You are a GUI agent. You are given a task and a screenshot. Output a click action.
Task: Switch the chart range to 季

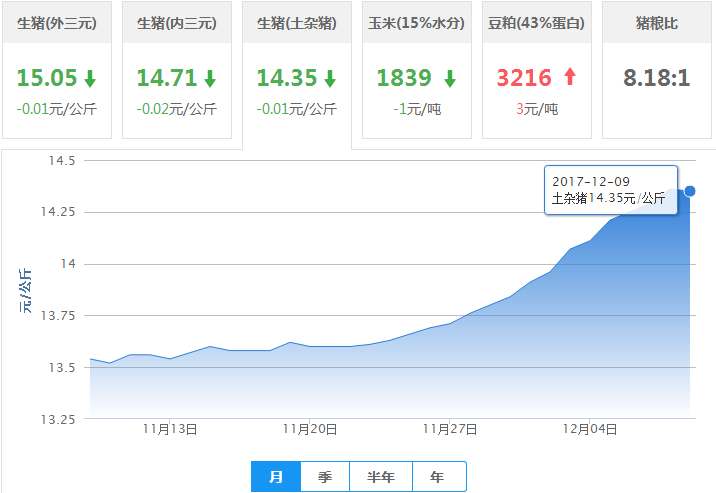[325, 477]
